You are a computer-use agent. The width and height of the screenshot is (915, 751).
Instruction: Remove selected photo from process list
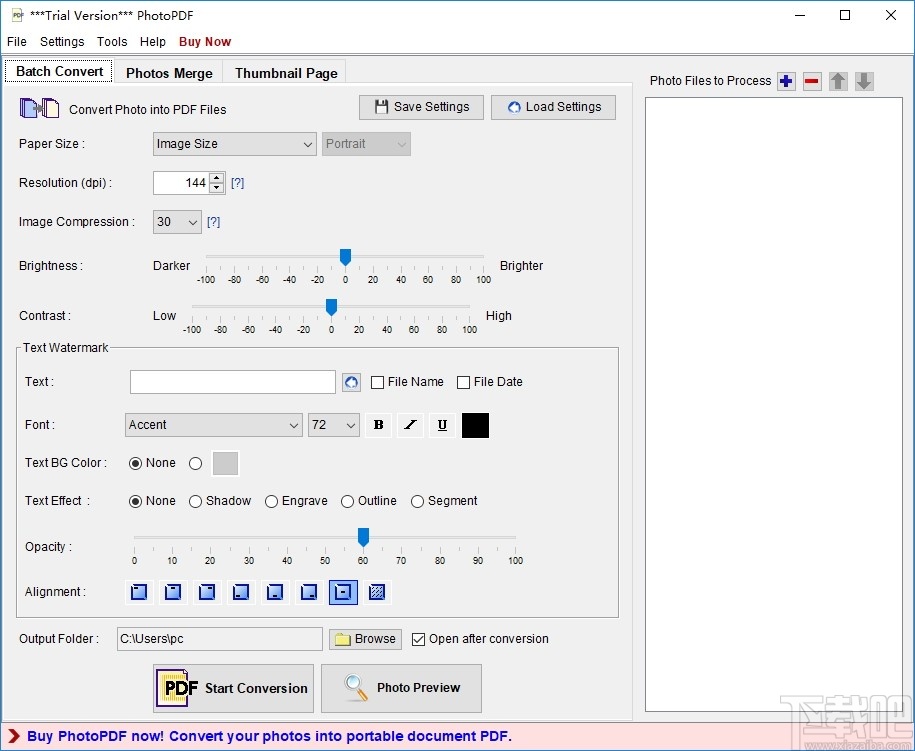pos(812,81)
